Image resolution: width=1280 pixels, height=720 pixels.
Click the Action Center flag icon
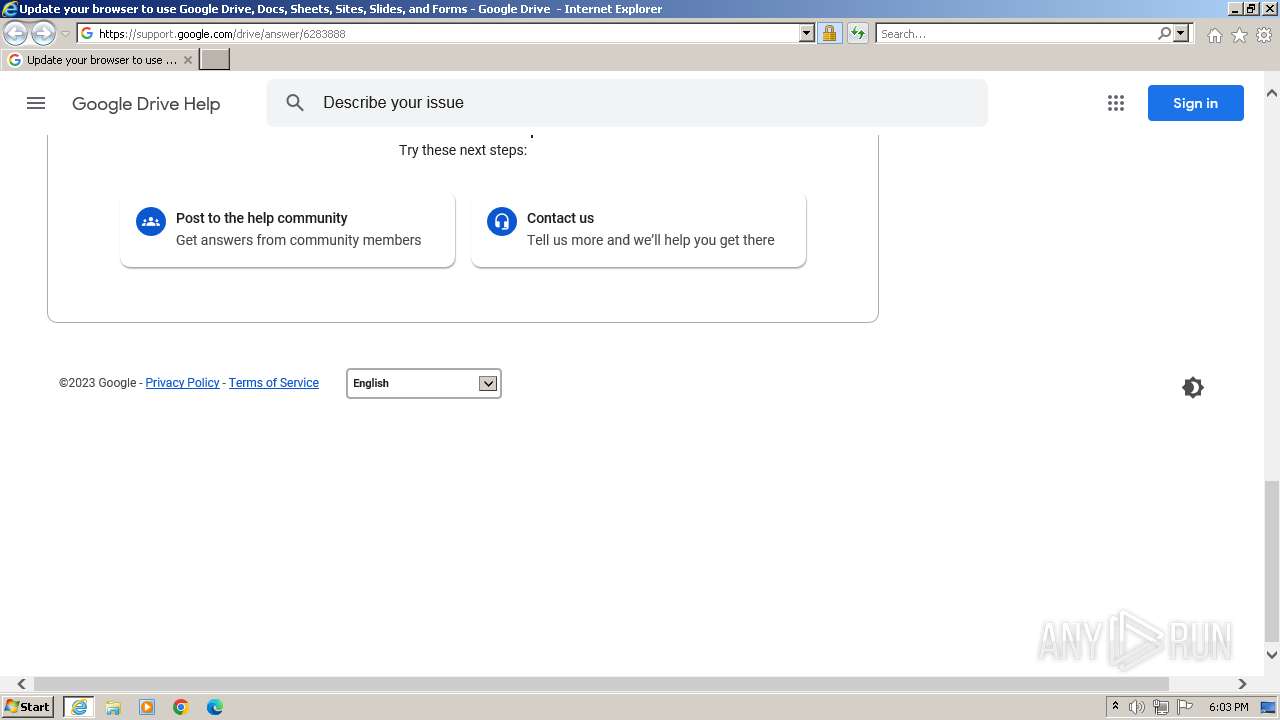click(1185, 707)
